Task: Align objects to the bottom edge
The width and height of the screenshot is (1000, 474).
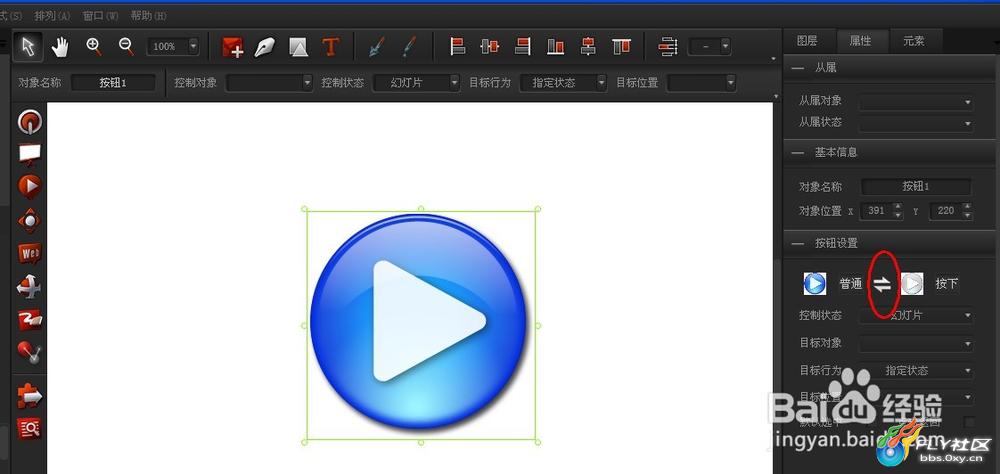Action: [555, 46]
